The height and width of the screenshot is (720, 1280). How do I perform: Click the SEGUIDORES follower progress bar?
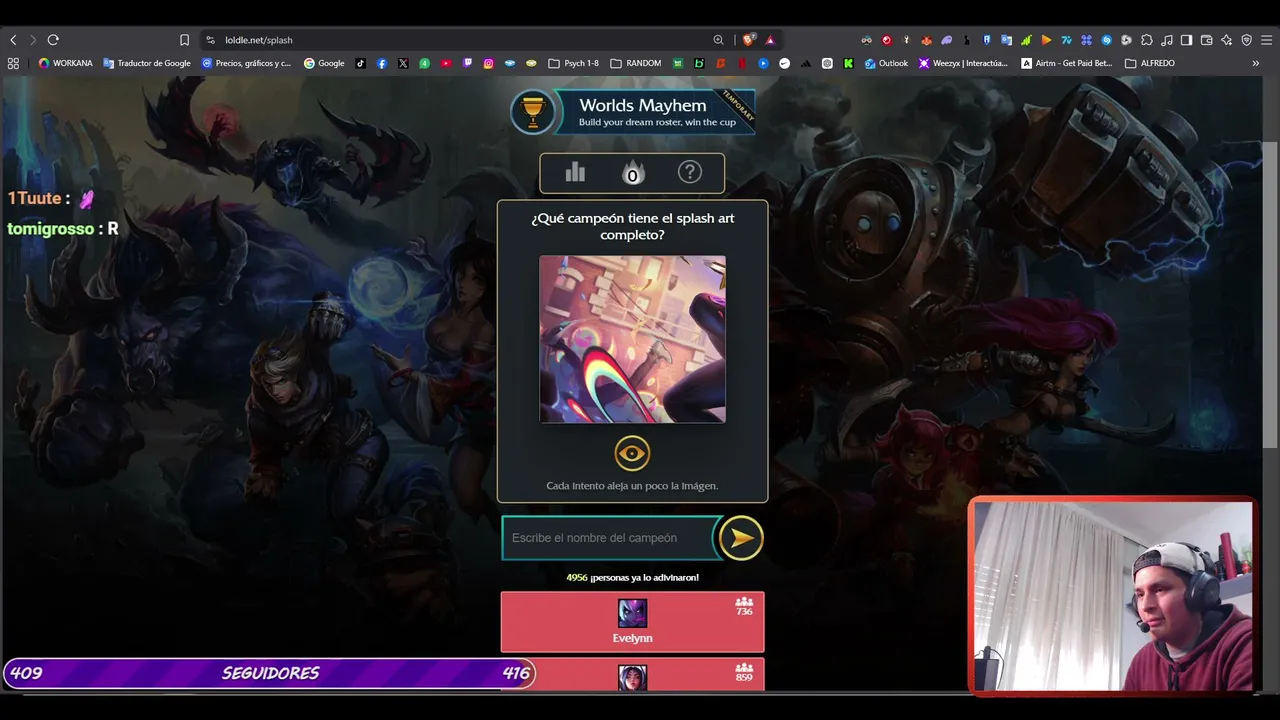pos(270,673)
